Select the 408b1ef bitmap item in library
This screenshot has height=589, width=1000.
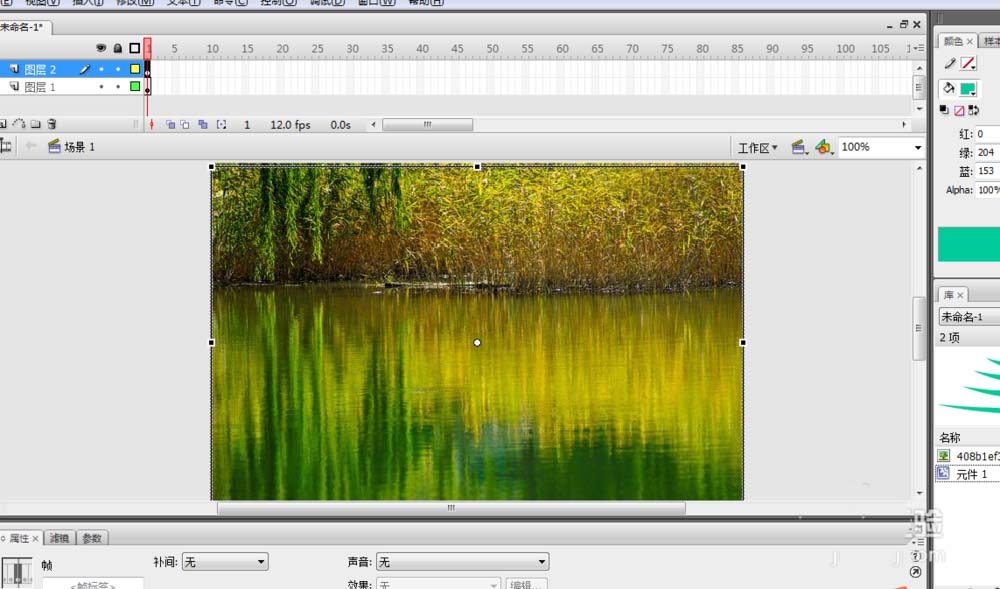click(968, 456)
